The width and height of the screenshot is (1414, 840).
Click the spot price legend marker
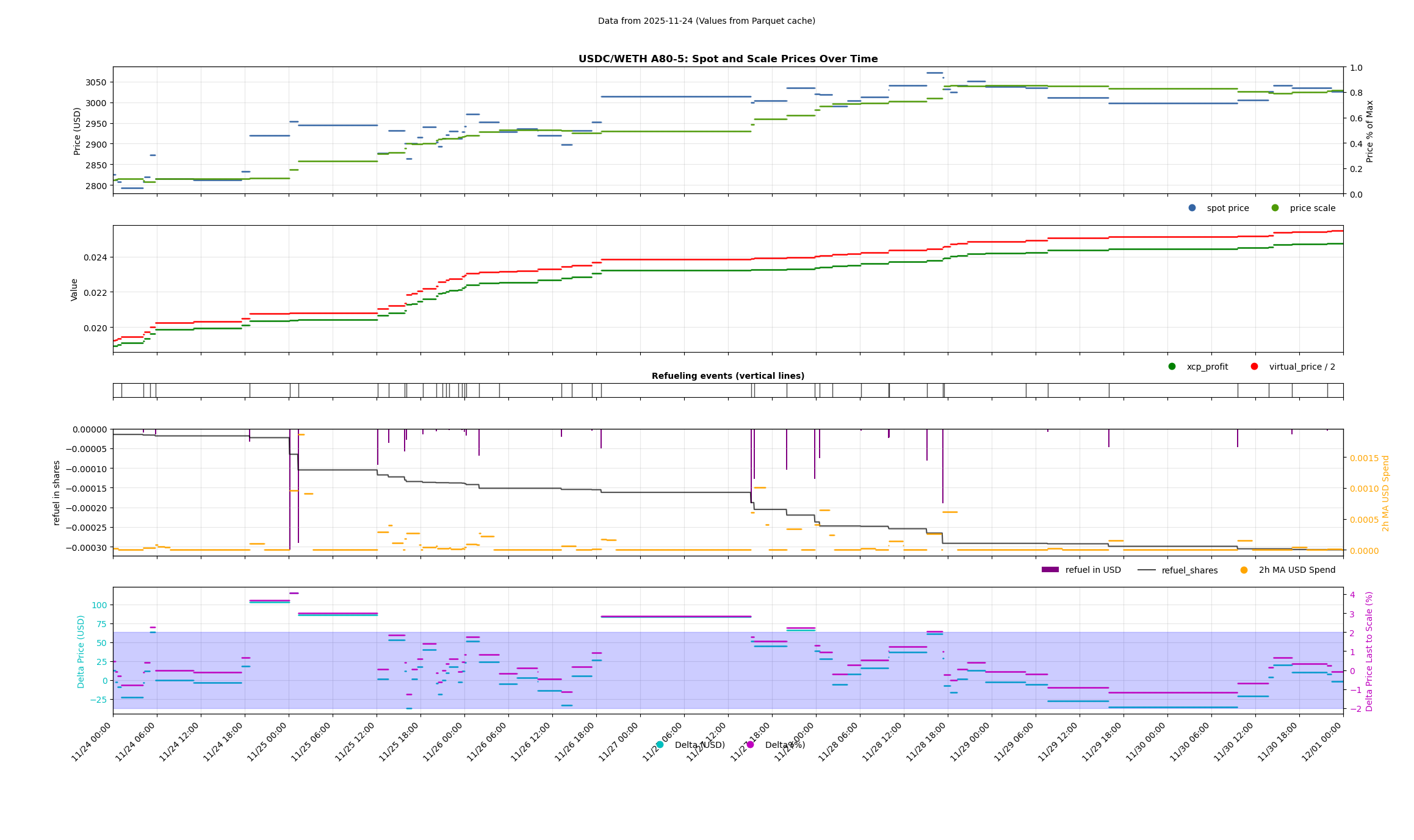tap(1192, 208)
